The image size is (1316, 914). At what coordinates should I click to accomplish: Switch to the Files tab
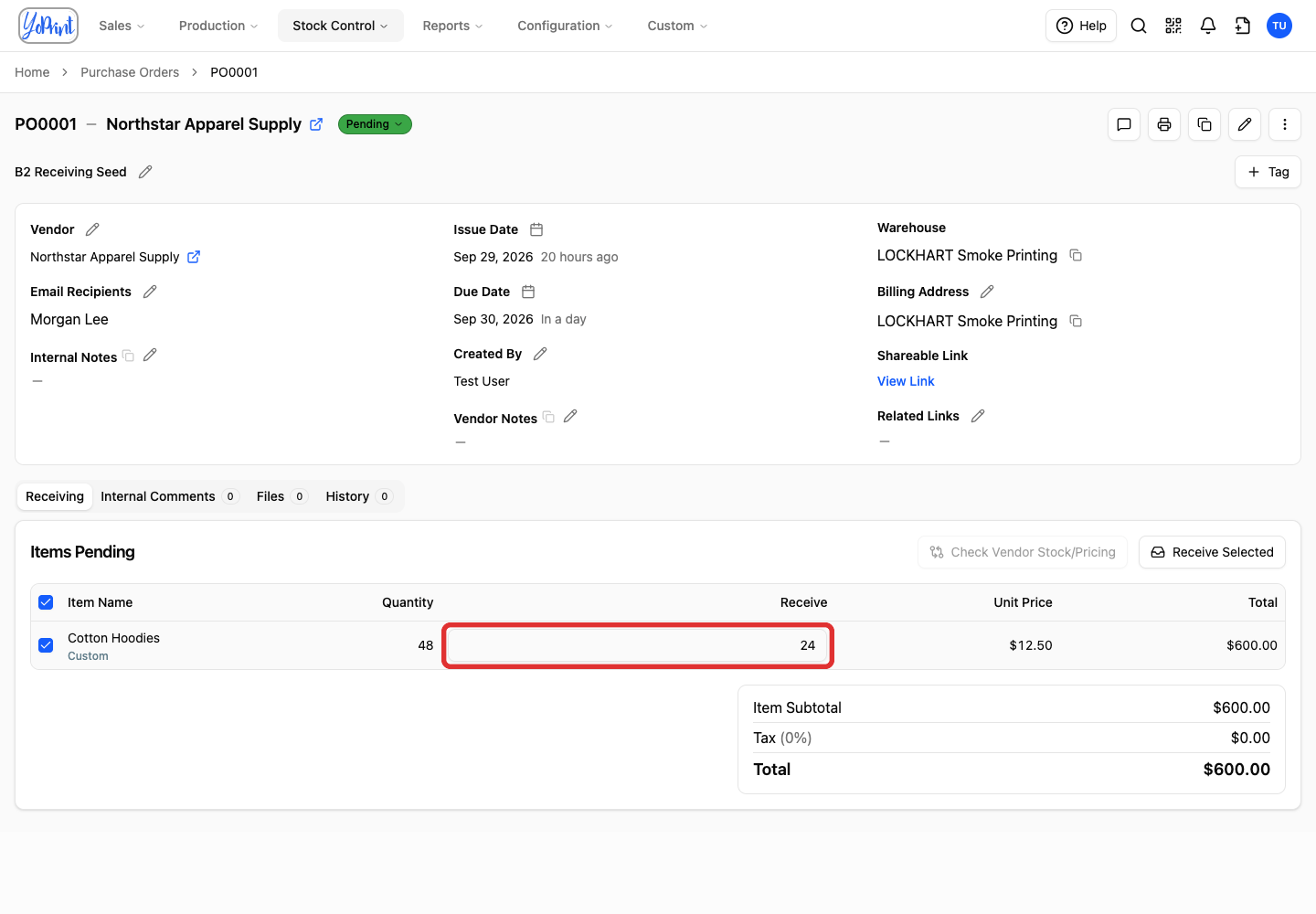click(281, 496)
